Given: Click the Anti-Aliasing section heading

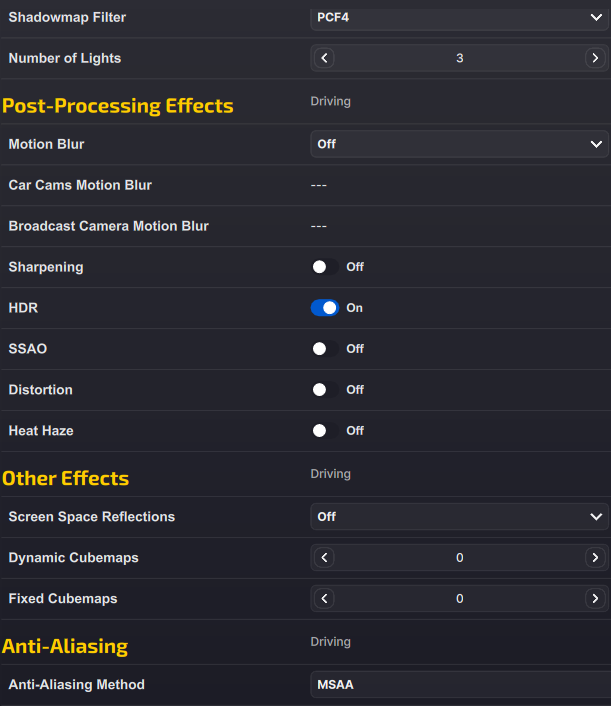Looking at the screenshot, I should pyautogui.click(x=65, y=646).
